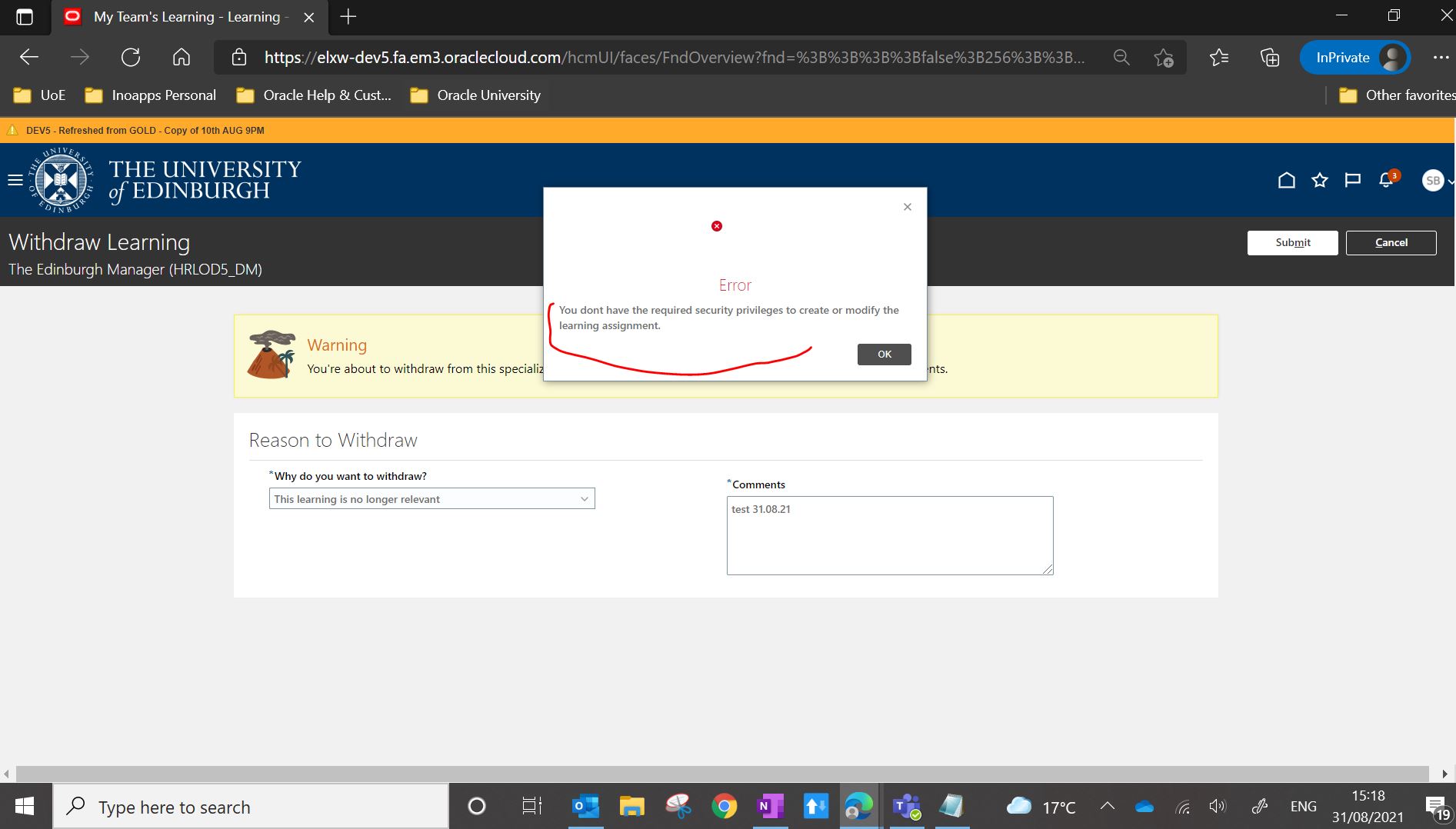Open browser Settings and more menu

(x=1441, y=57)
